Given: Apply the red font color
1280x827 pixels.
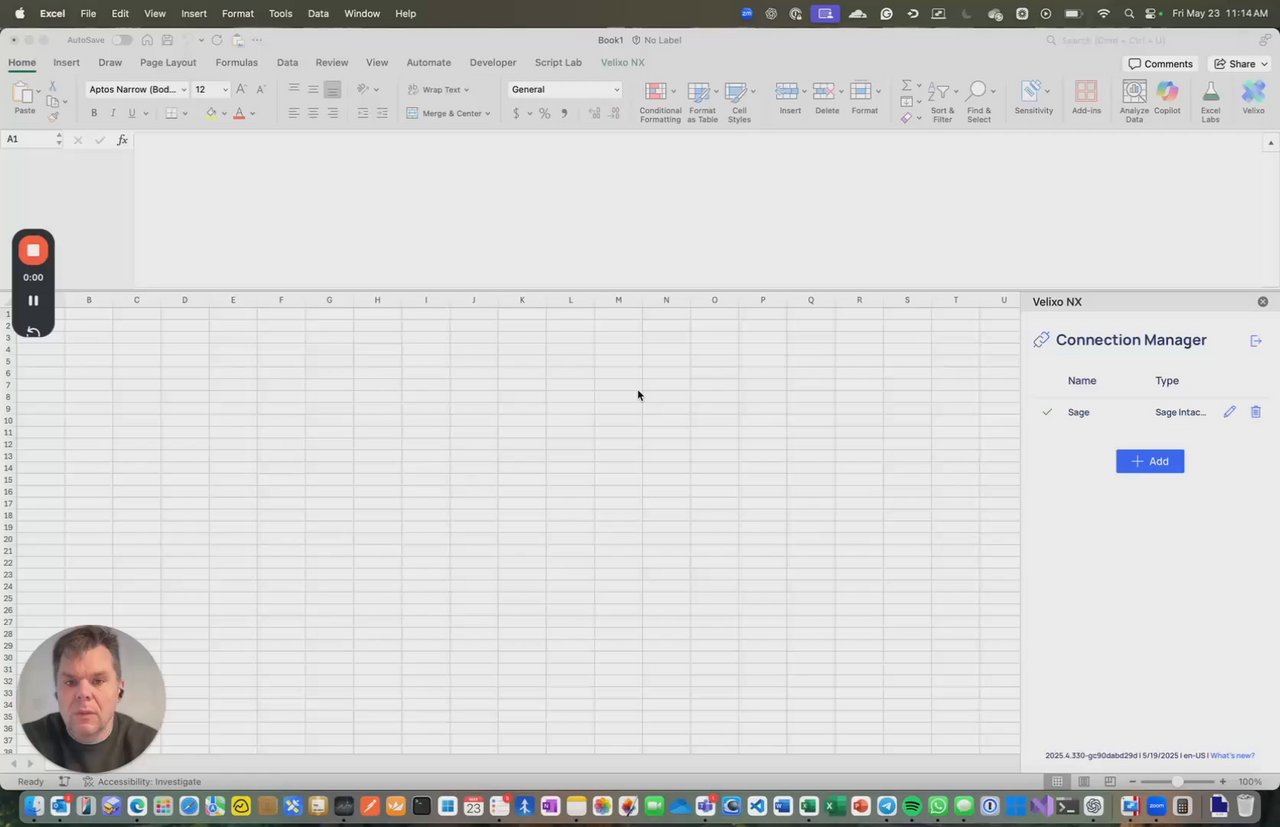Looking at the screenshot, I should point(239,114).
